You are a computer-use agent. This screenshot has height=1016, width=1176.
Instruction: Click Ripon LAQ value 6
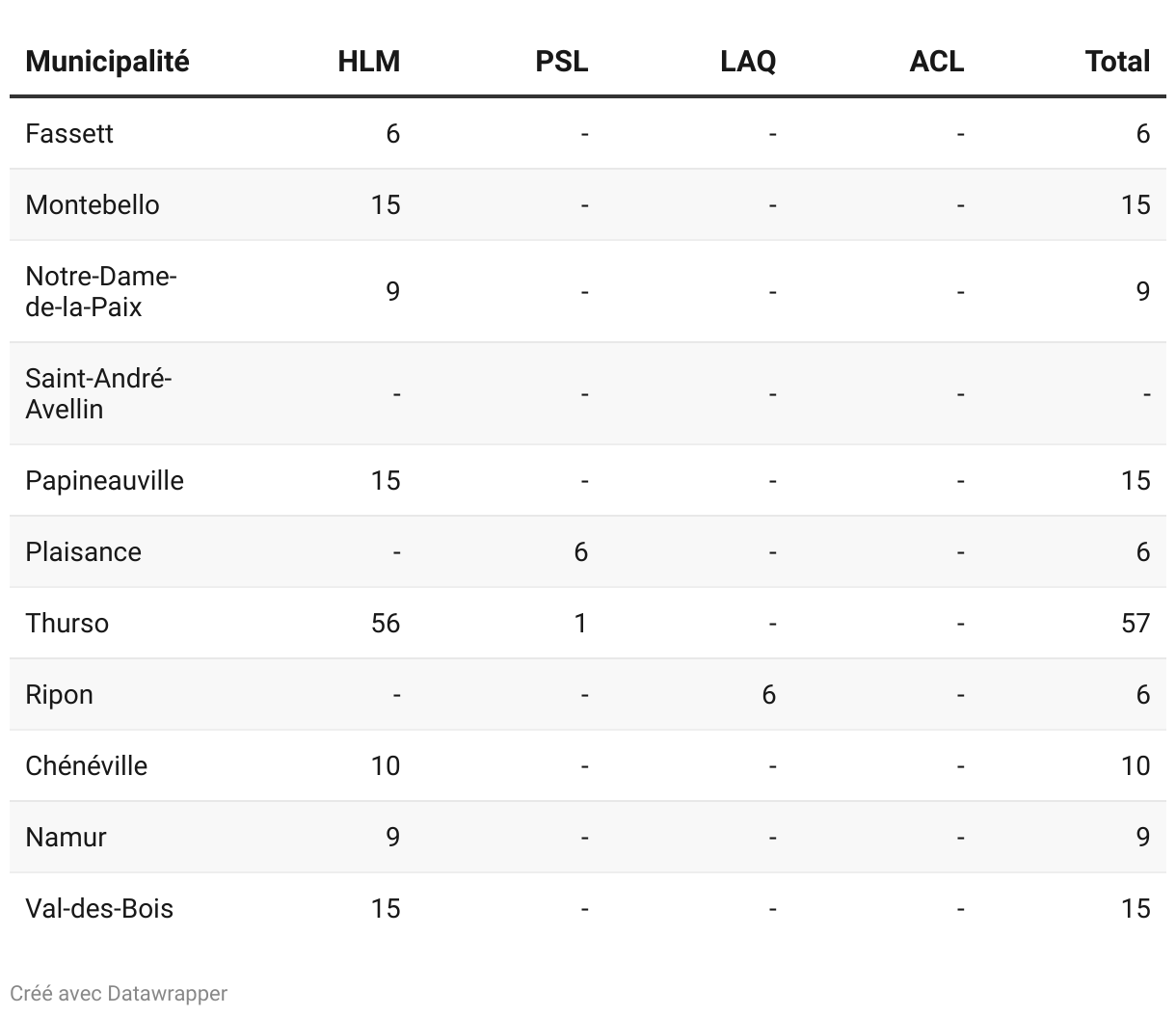768,694
